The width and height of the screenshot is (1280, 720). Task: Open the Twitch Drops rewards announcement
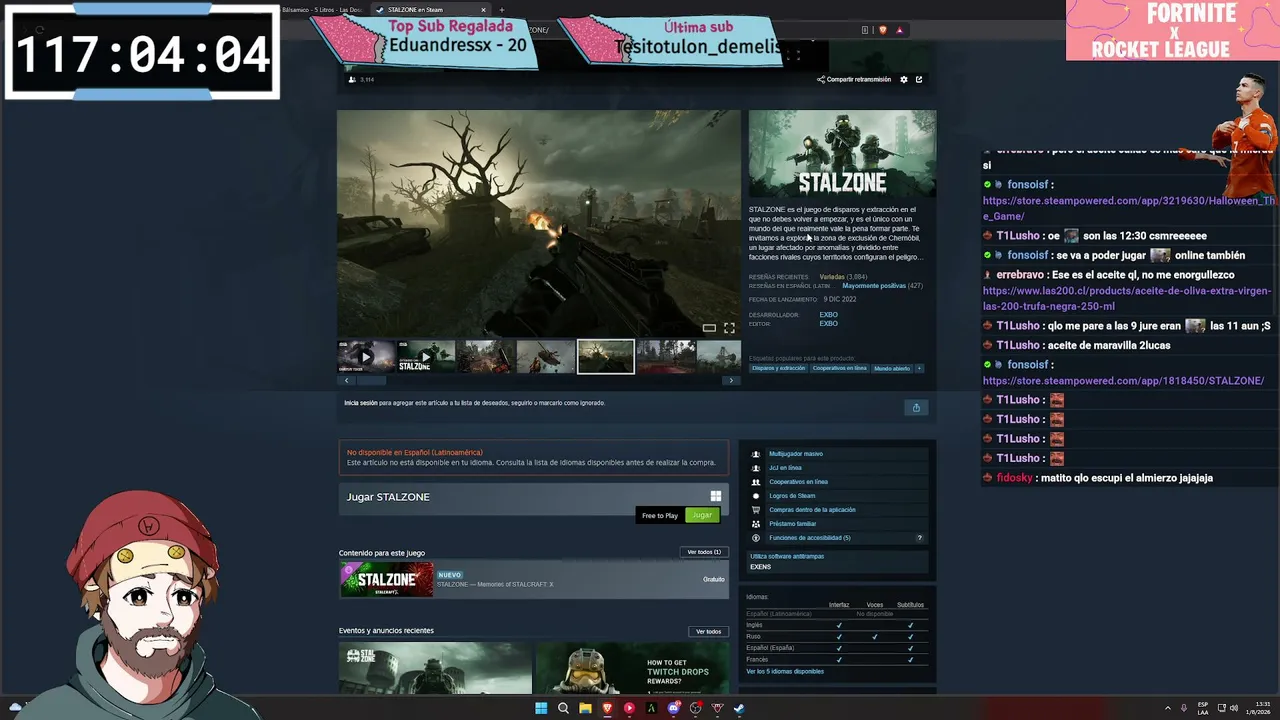tap(632, 668)
